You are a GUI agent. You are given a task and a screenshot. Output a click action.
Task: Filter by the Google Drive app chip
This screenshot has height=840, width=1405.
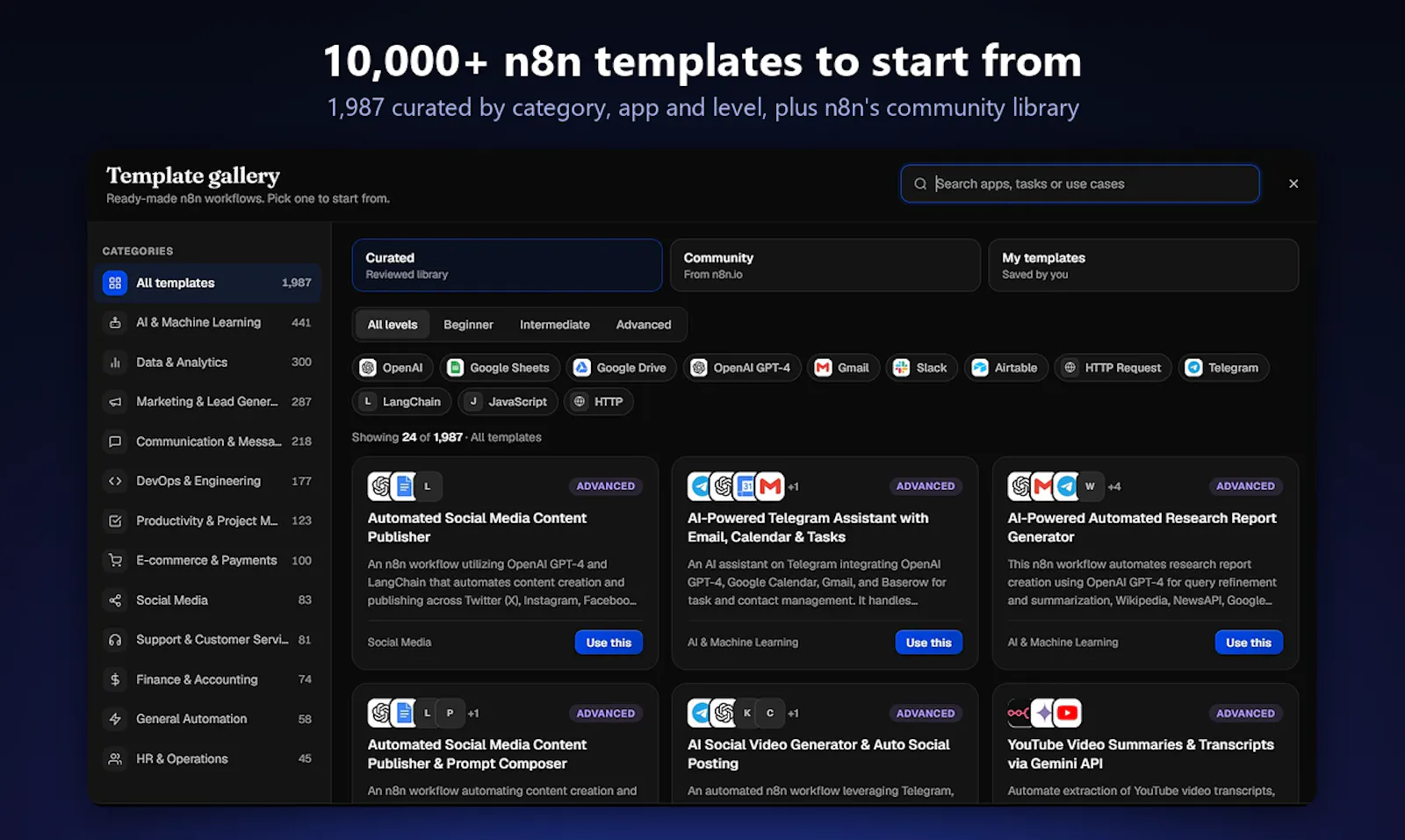point(621,368)
